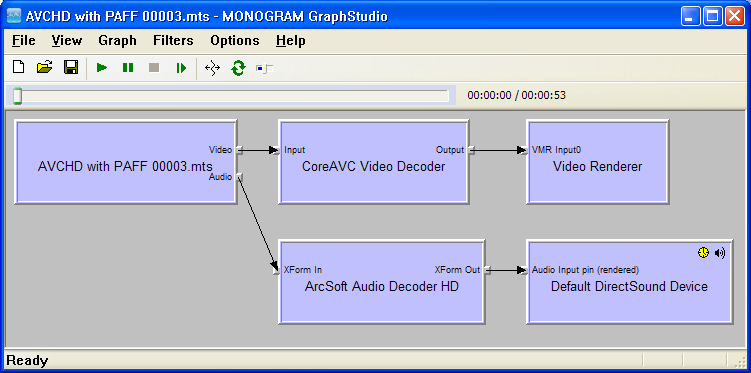
Task: Save the graph with floppy disk icon
Action: tap(71, 68)
